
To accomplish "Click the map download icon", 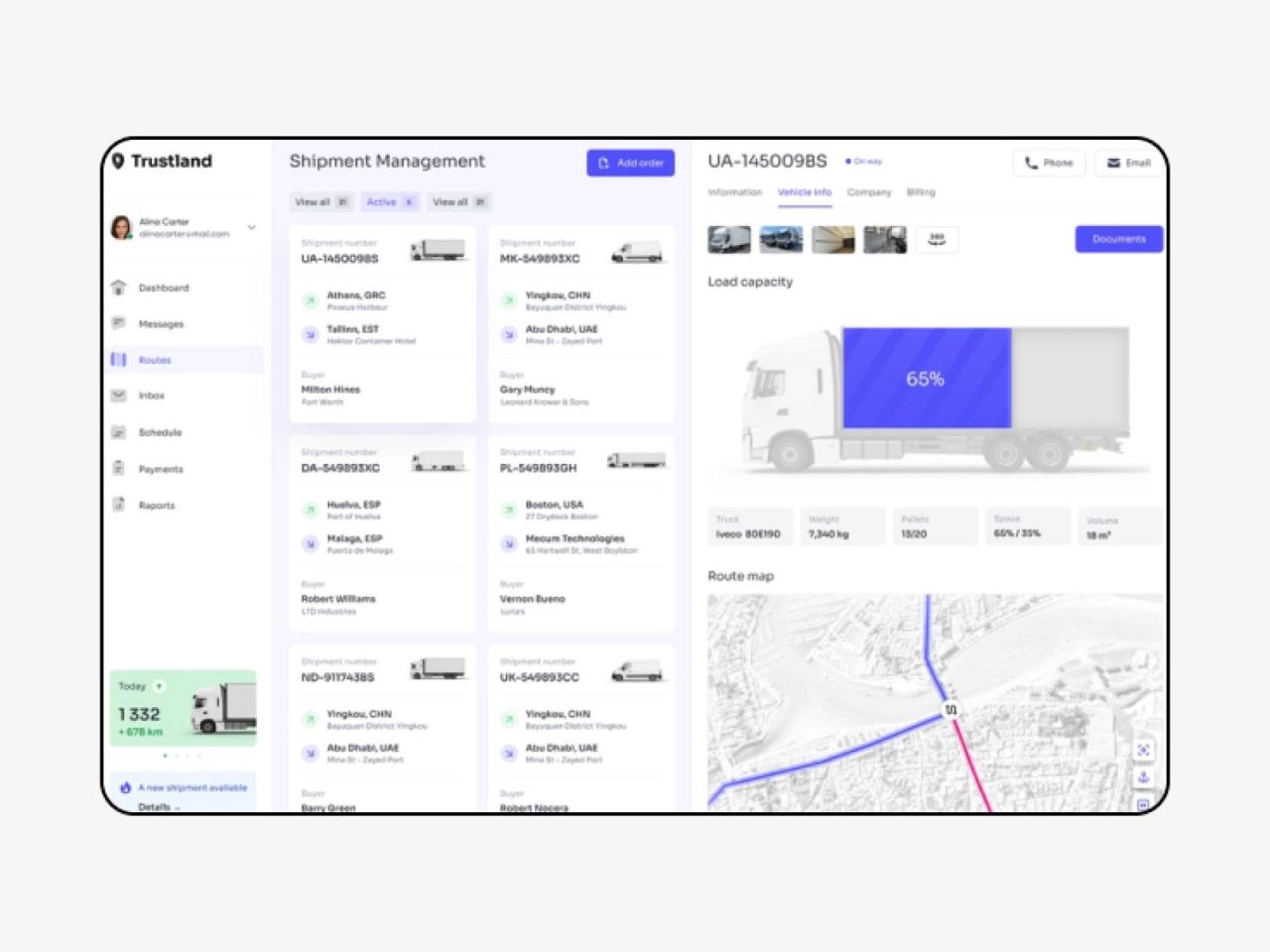I will pyautogui.click(x=1143, y=777).
